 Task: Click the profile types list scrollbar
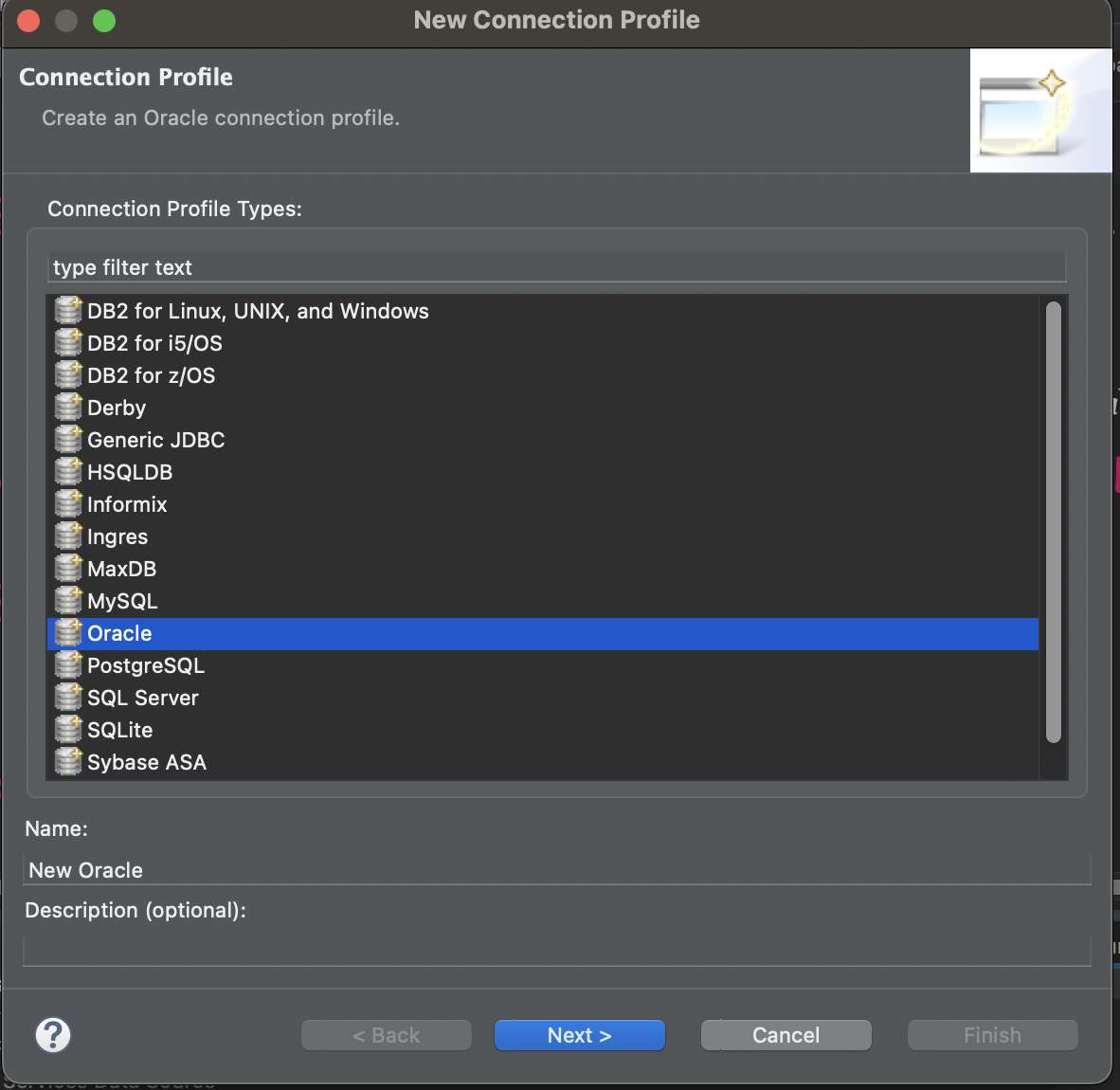click(1054, 522)
